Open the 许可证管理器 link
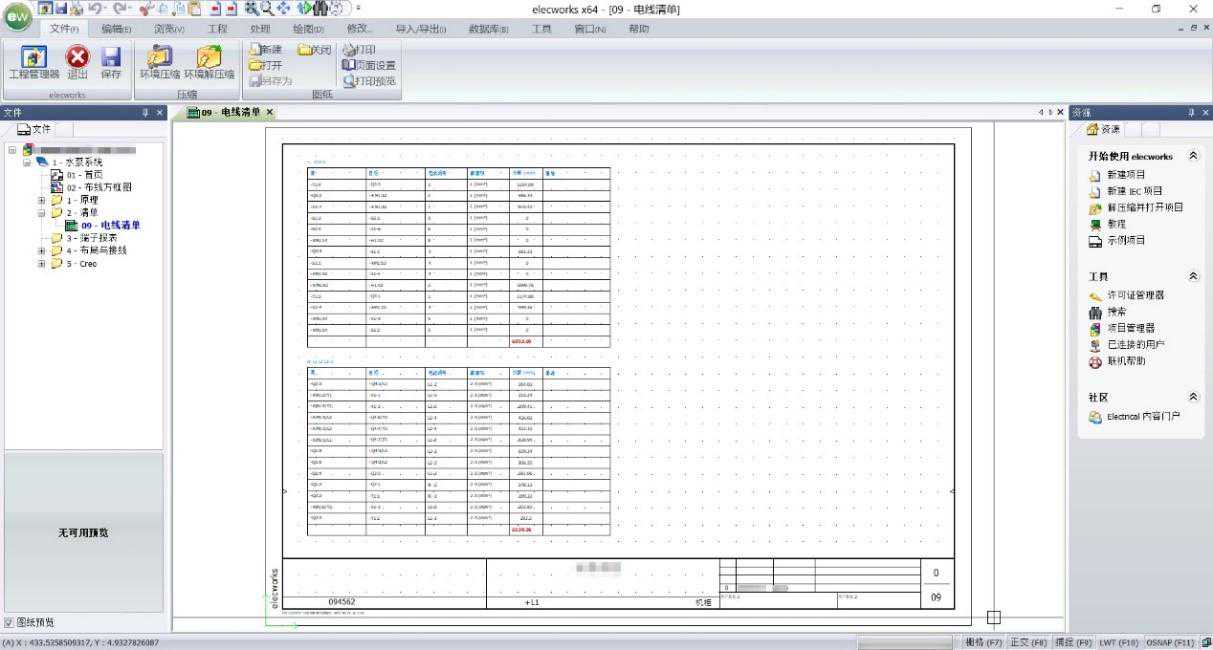The width and height of the screenshot is (1213, 650). 1135,295
